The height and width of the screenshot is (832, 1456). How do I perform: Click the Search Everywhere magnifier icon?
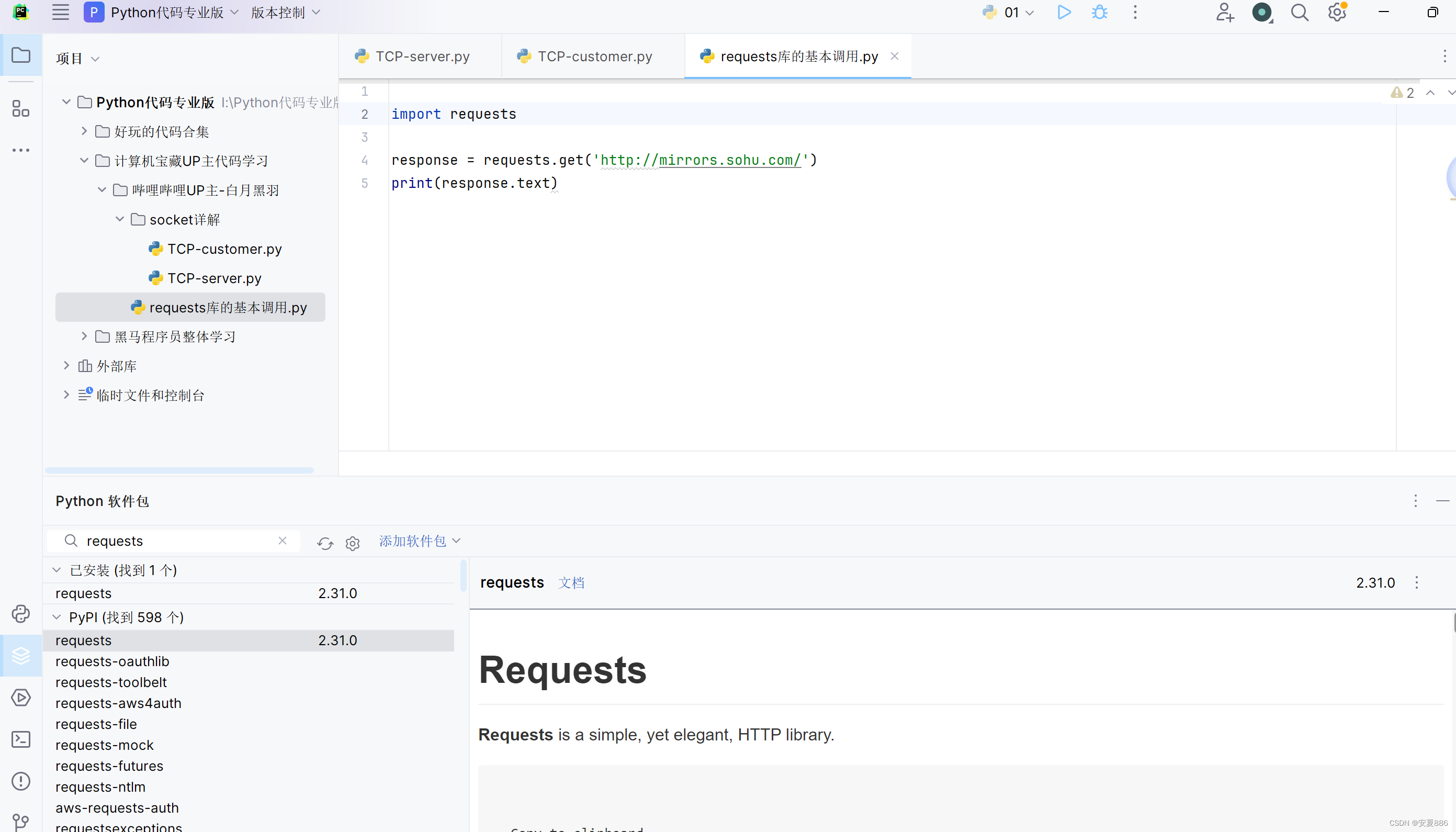[1300, 13]
